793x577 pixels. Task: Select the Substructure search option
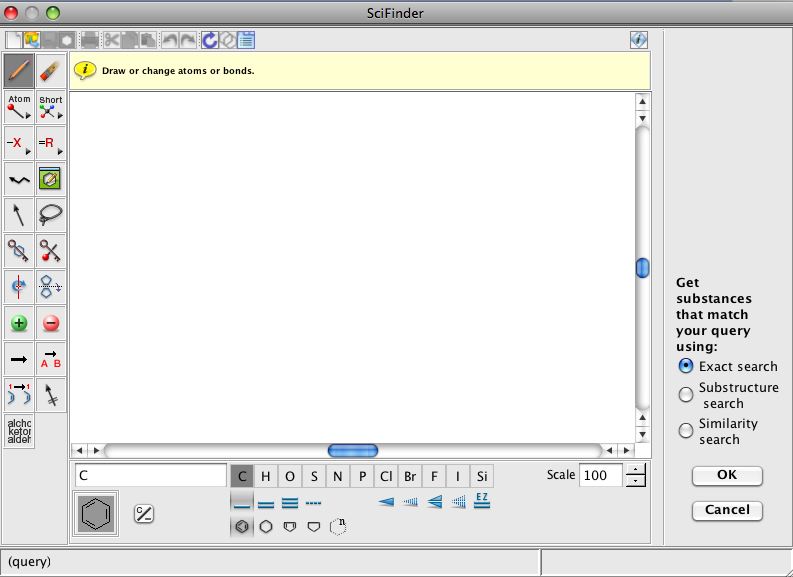[686, 394]
